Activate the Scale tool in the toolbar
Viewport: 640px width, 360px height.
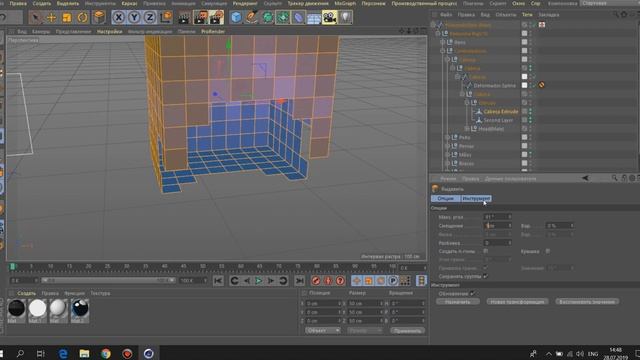click(67, 18)
